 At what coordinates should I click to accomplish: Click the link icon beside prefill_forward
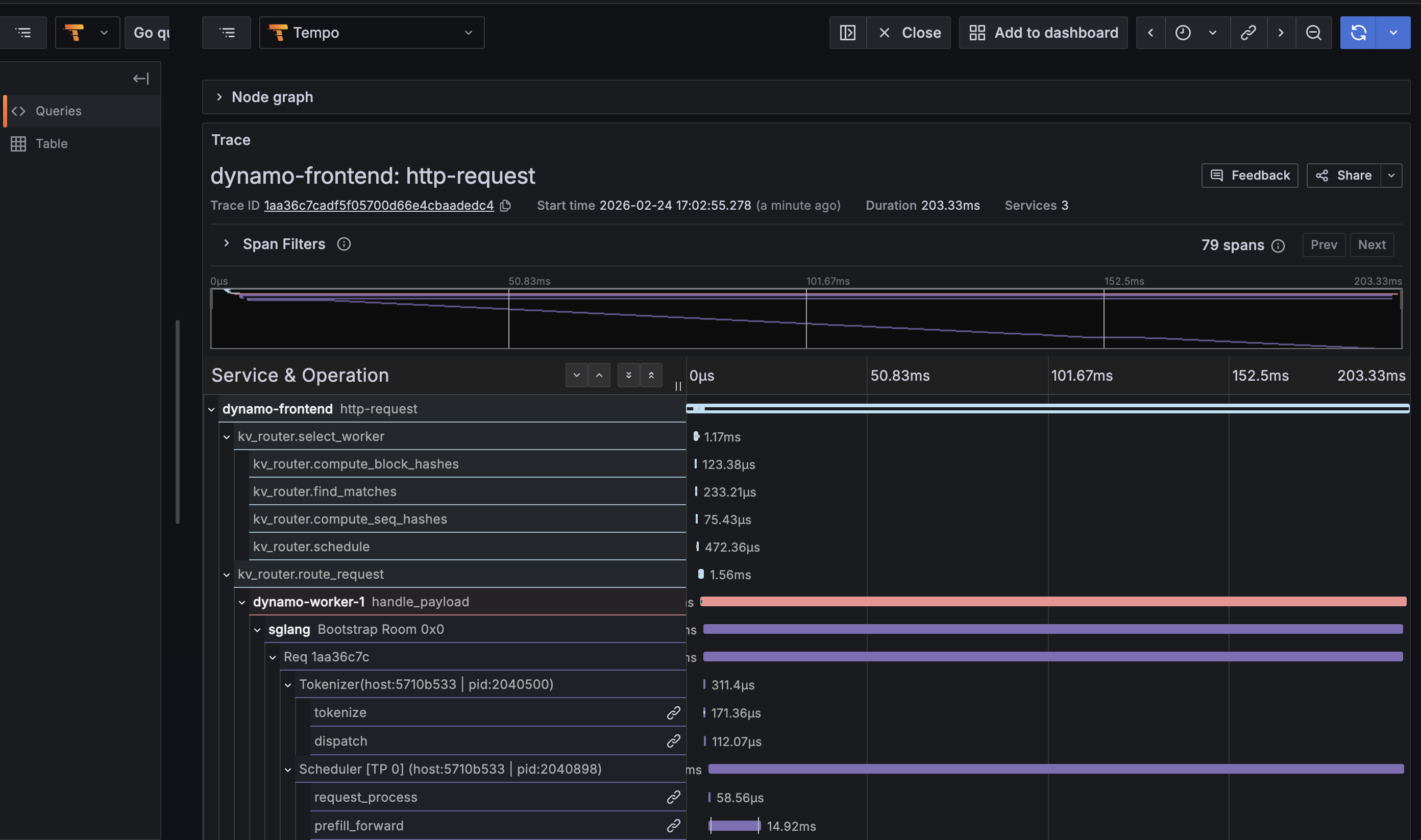[x=674, y=825]
